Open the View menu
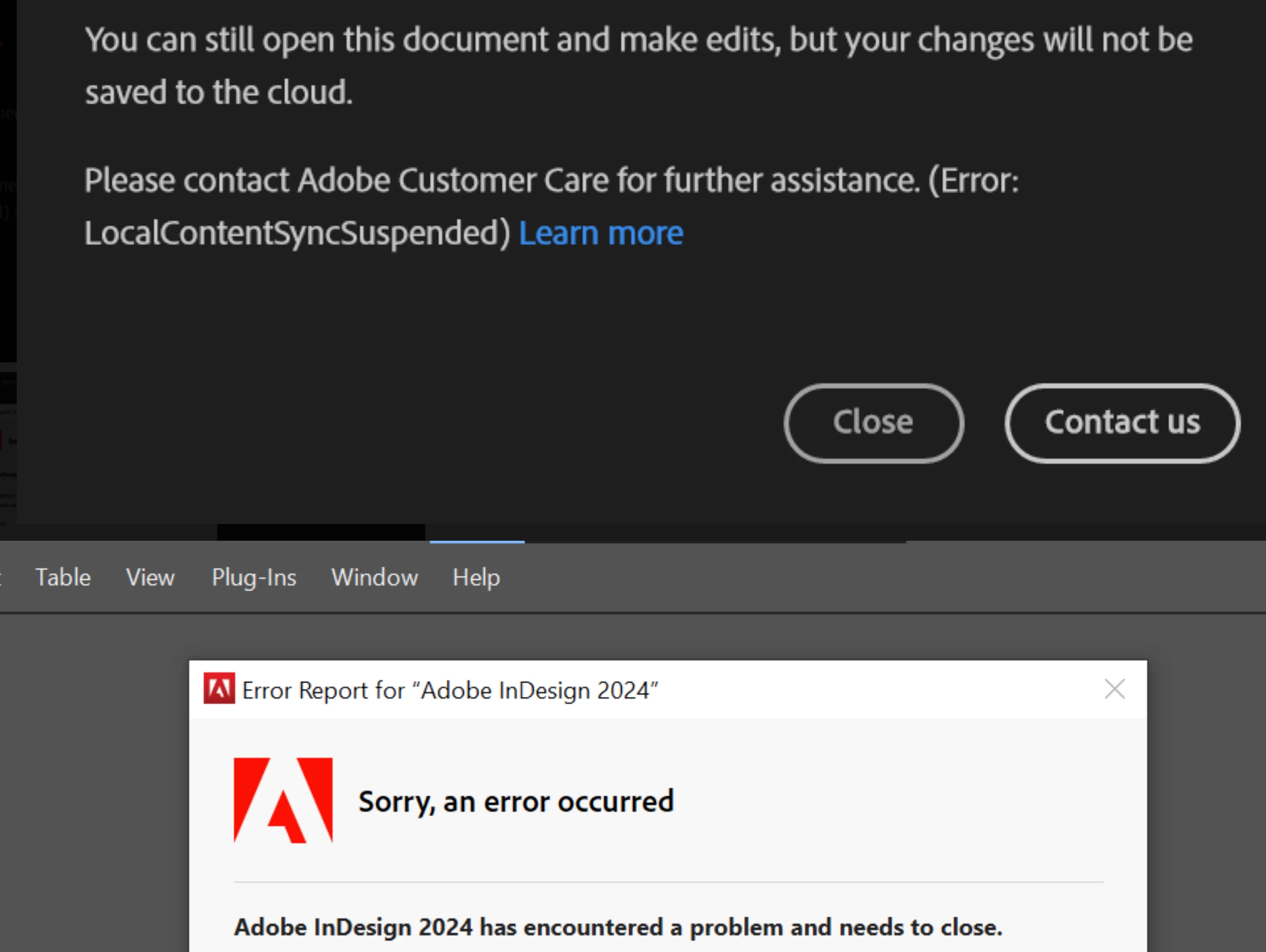This screenshot has height=952, width=1266. coord(150,577)
